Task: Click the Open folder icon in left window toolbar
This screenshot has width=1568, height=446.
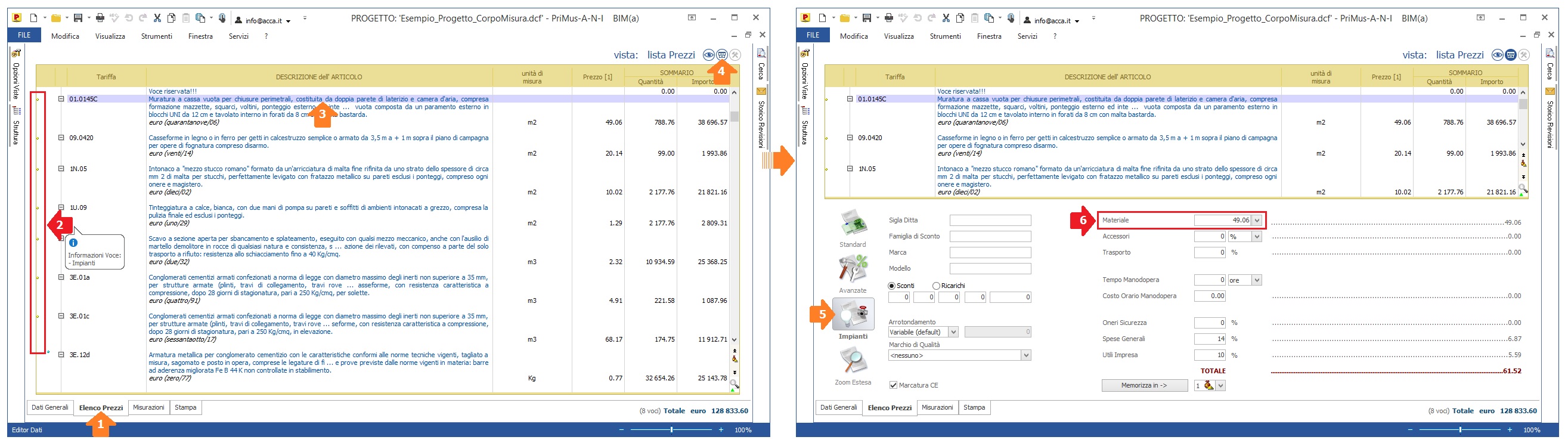Action: pyautogui.click(x=55, y=18)
